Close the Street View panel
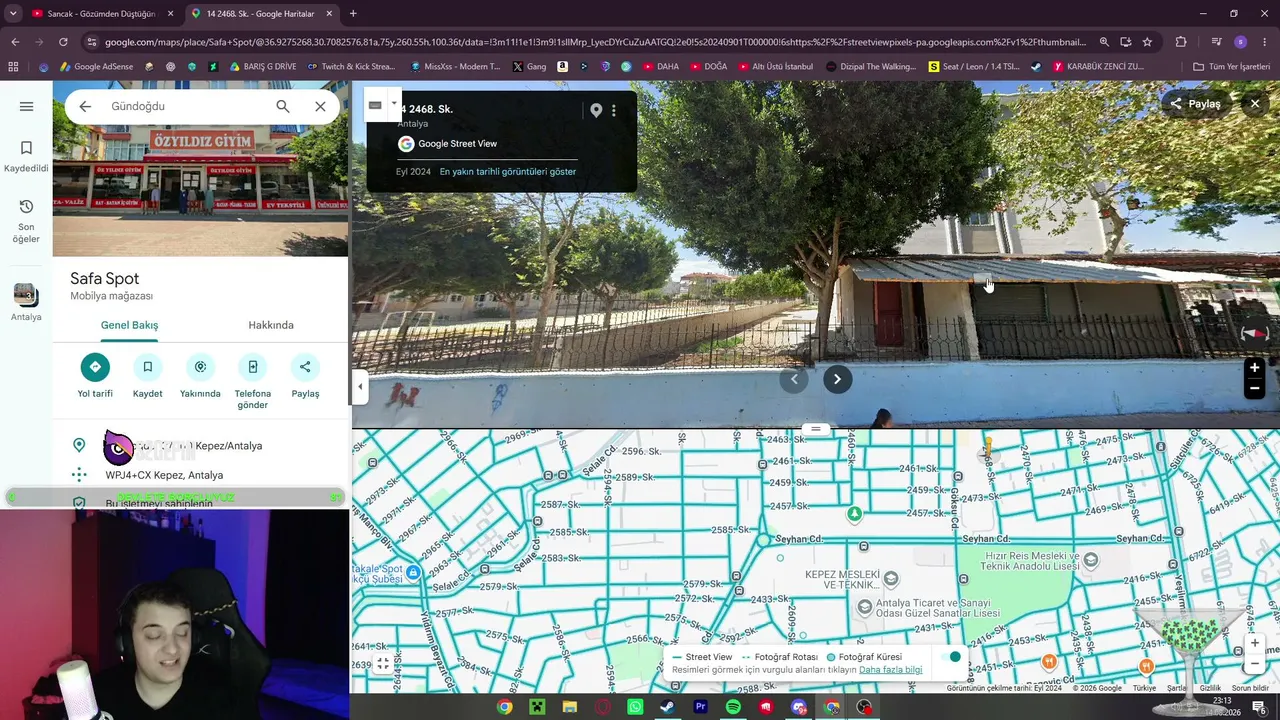1280x720 pixels. [x=1255, y=104]
